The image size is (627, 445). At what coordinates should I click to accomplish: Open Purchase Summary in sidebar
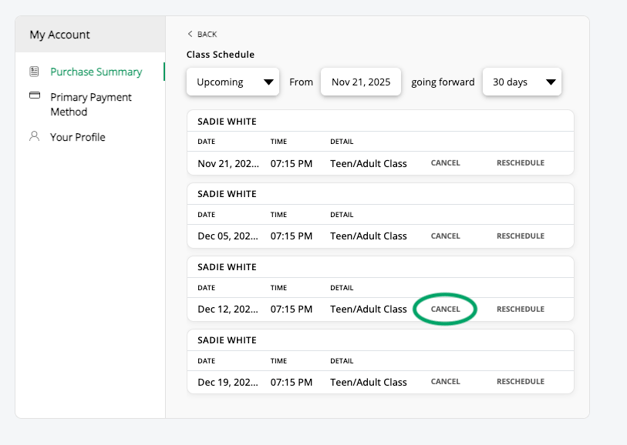96,72
